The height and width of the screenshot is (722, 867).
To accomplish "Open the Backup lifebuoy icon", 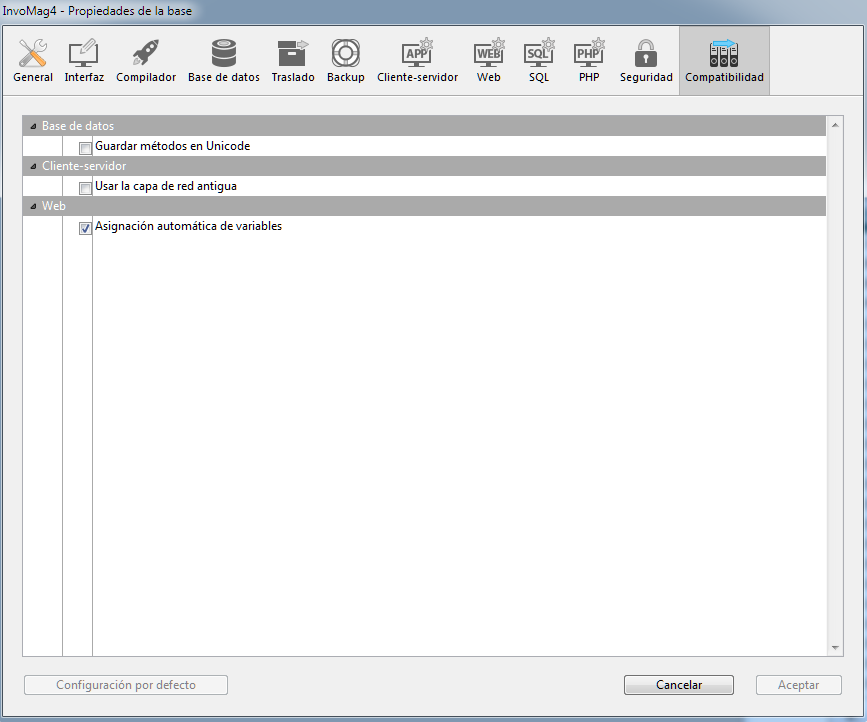I will click(x=346, y=53).
